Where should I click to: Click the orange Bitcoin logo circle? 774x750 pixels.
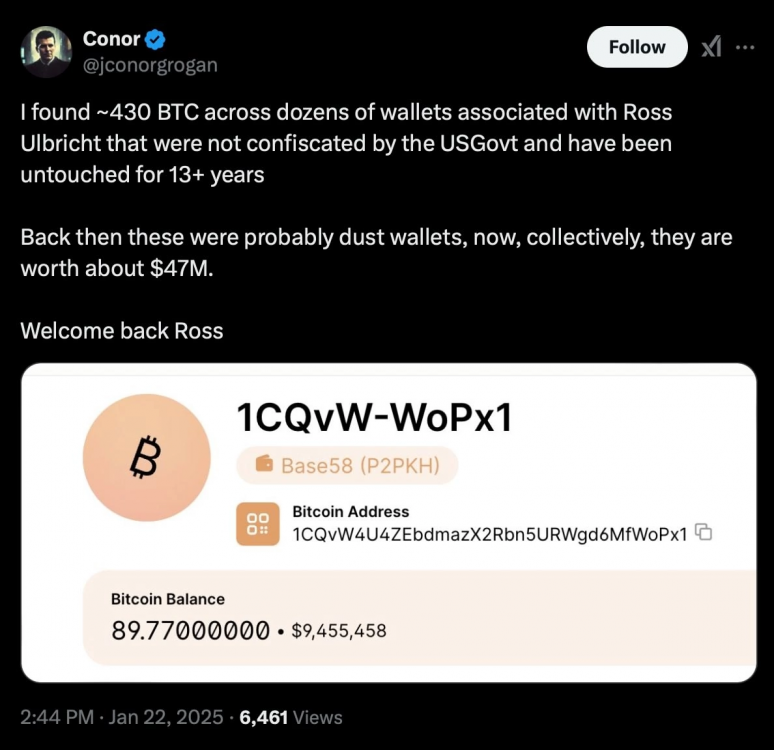pos(146,458)
